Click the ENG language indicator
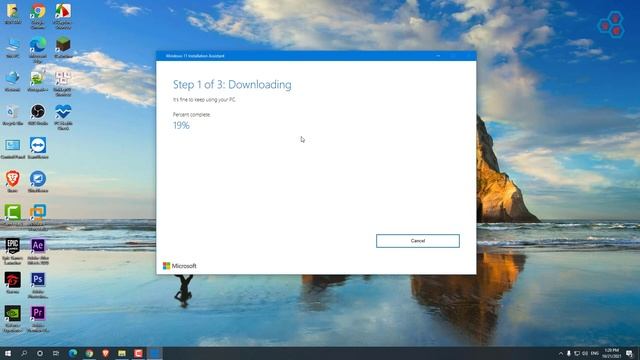Viewport: 640px width, 360px height. (595, 353)
